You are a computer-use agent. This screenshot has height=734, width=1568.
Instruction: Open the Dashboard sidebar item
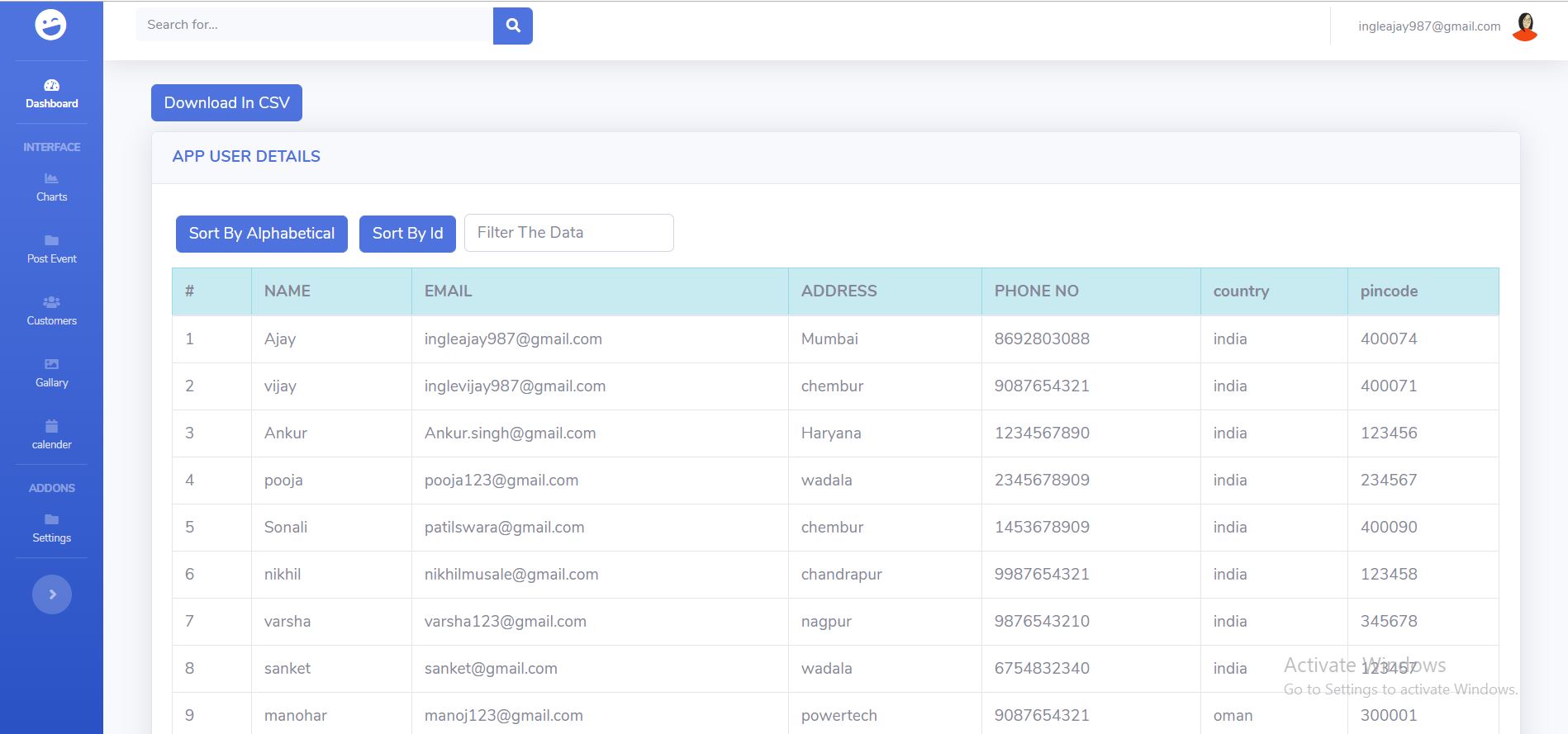point(51,94)
